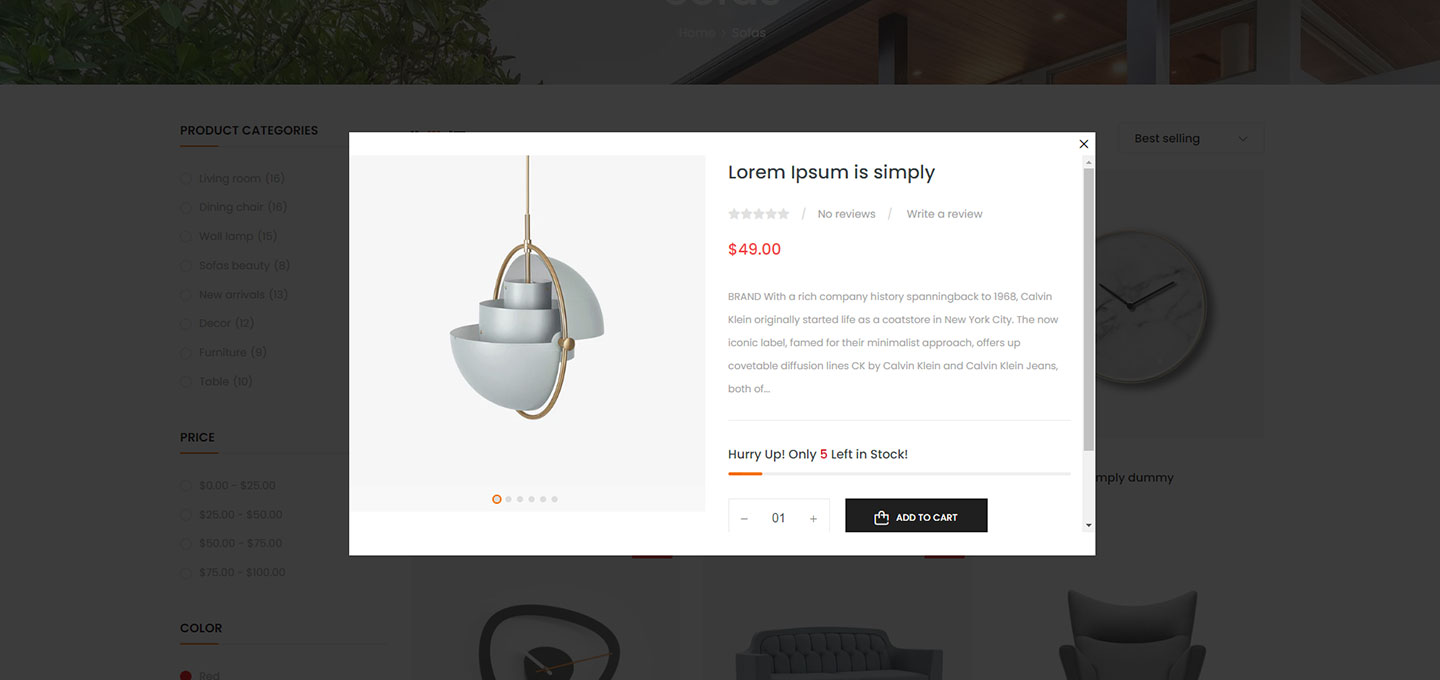The width and height of the screenshot is (1440, 680).
Task: Click the quantity input field showing 01
Action: [x=779, y=518]
